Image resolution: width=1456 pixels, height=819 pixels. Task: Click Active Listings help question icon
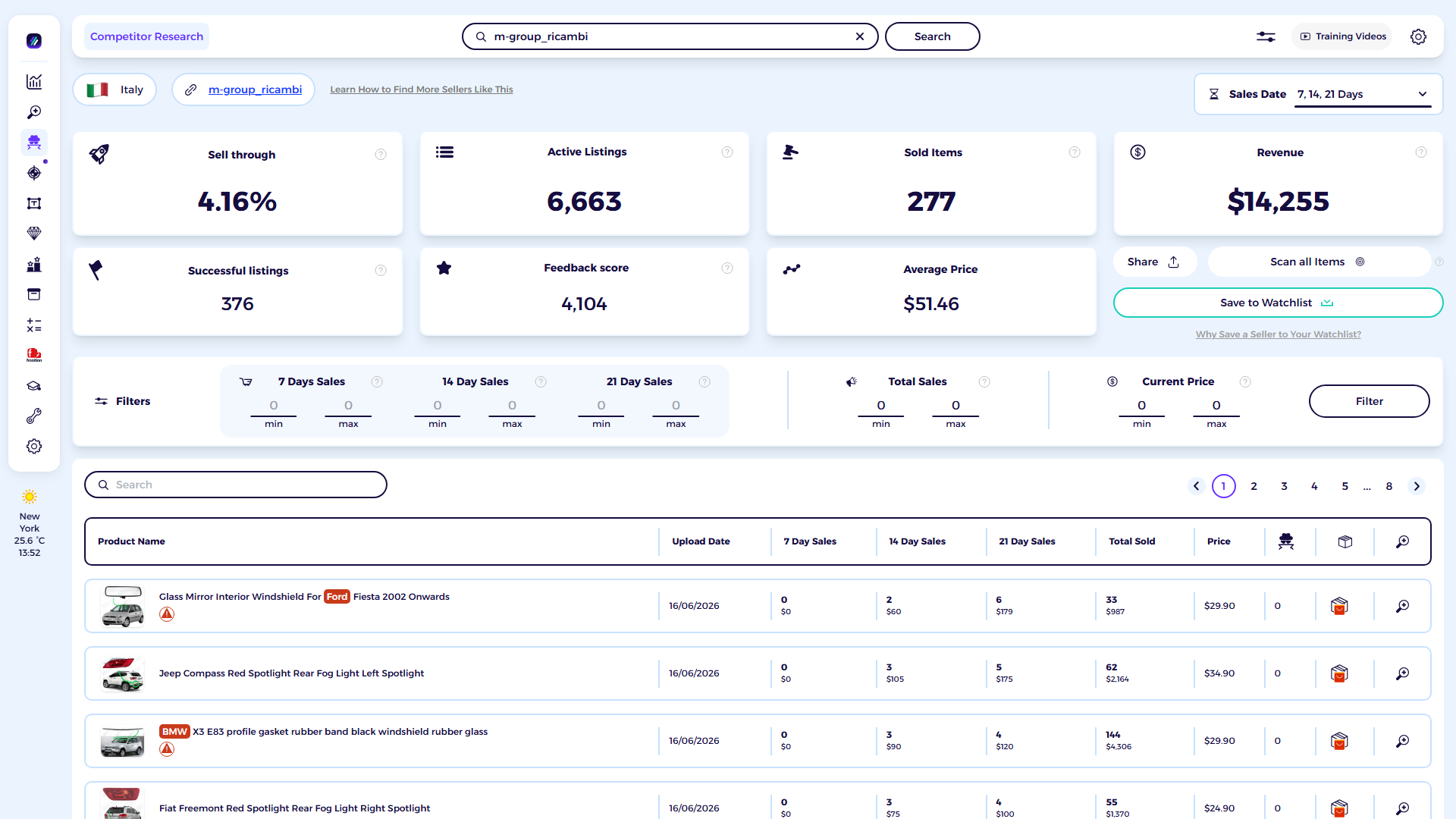pos(727,152)
